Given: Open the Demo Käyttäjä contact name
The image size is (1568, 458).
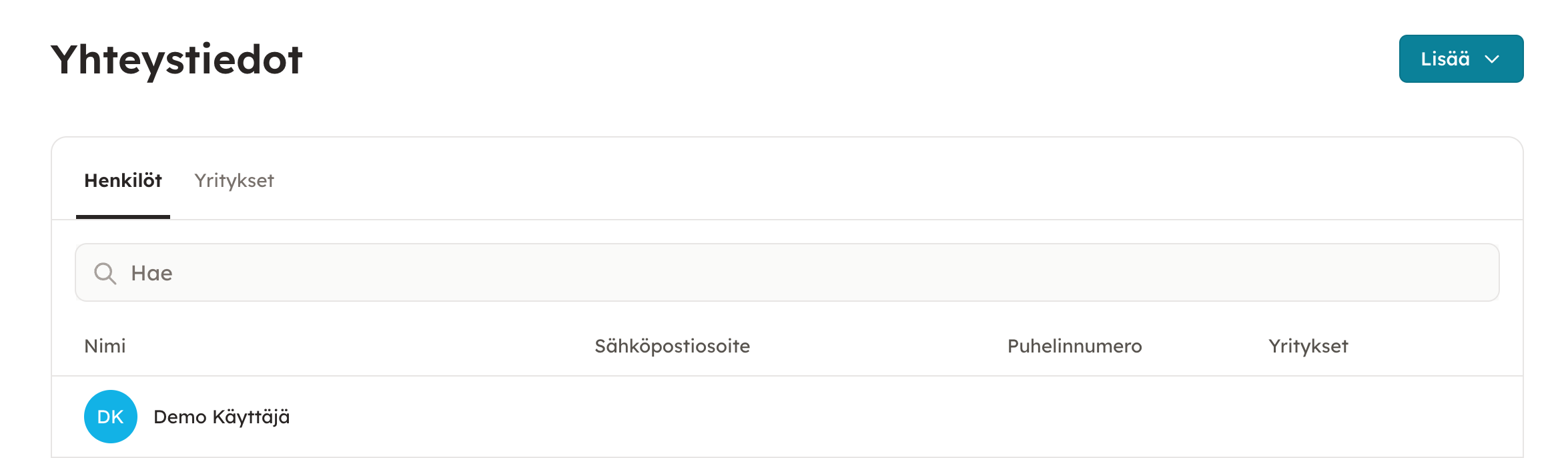Looking at the screenshot, I should (222, 417).
